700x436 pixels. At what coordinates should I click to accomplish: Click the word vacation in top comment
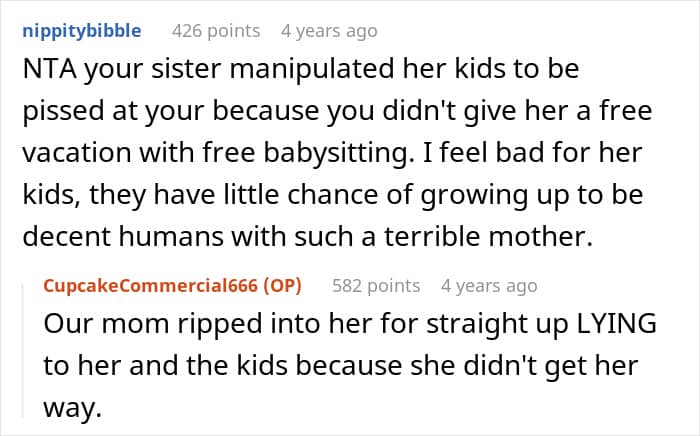pos(77,153)
